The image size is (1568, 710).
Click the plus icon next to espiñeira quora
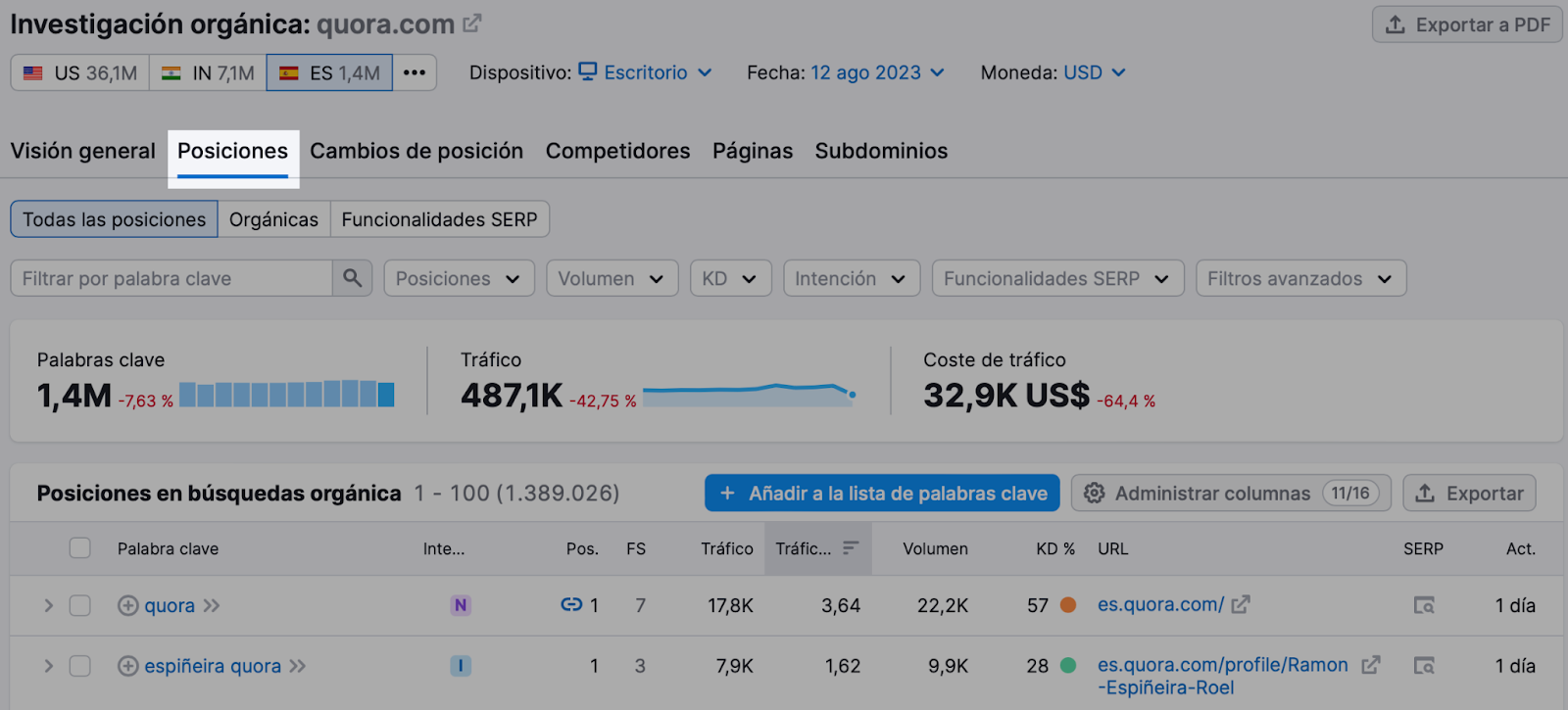coord(127,666)
